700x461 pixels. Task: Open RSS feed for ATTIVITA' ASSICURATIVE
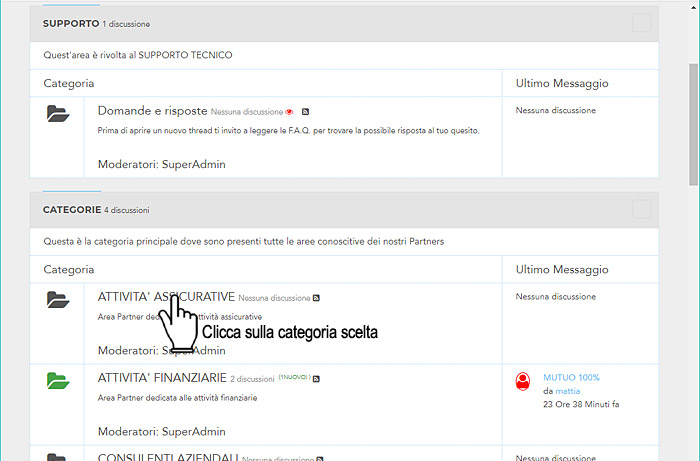click(317, 298)
